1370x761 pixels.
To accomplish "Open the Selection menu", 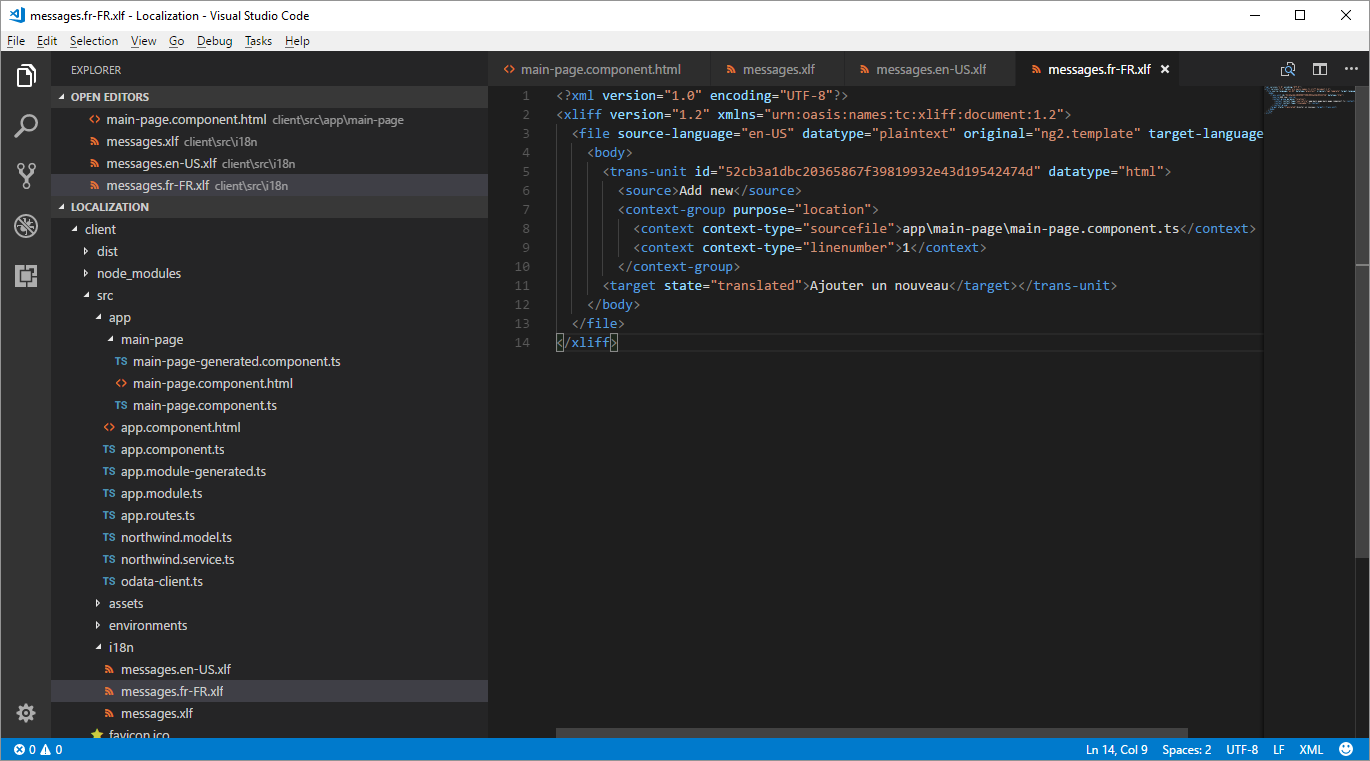I will click(94, 41).
